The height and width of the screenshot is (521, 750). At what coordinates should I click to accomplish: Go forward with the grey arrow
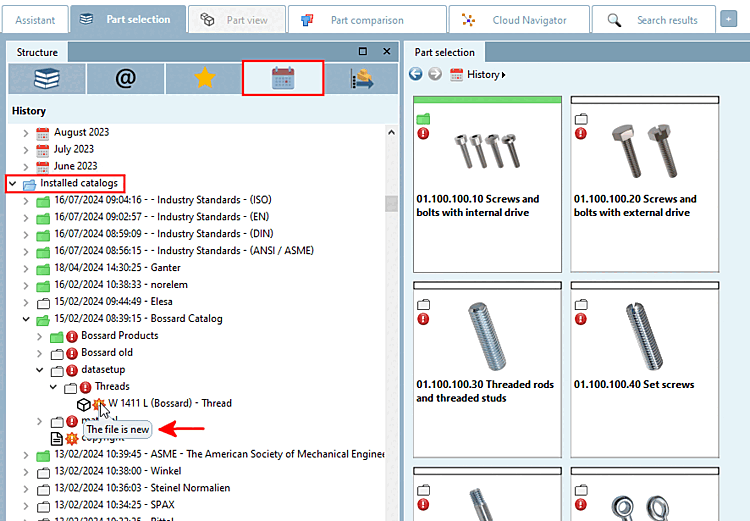pyautogui.click(x=435, y=74)
